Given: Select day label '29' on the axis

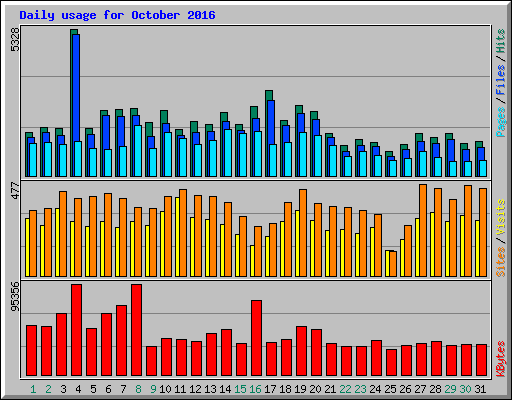Looking at the screenshot, I should (x=450, y=389).
